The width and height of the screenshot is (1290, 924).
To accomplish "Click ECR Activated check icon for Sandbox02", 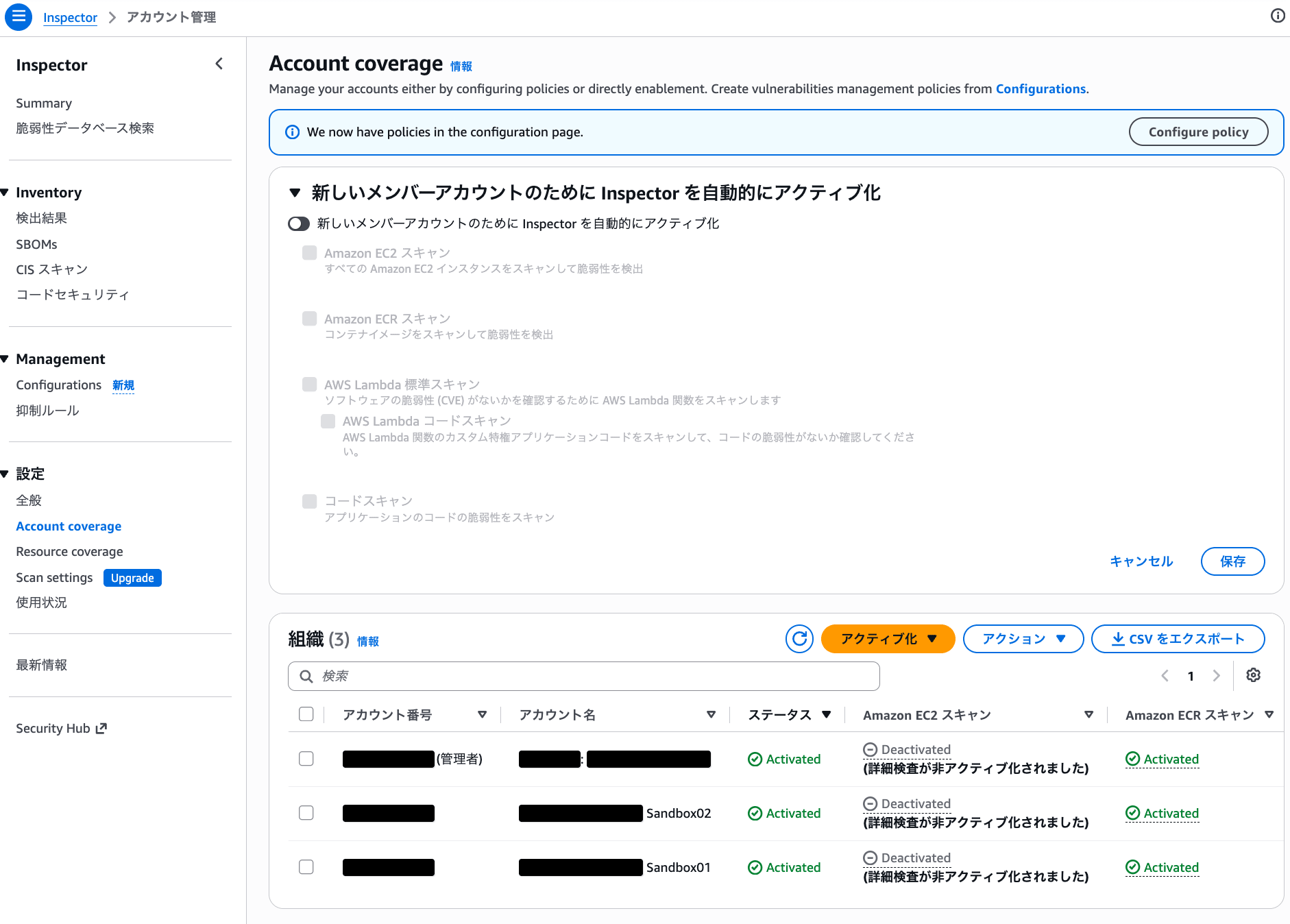I will coord(1132,813).
